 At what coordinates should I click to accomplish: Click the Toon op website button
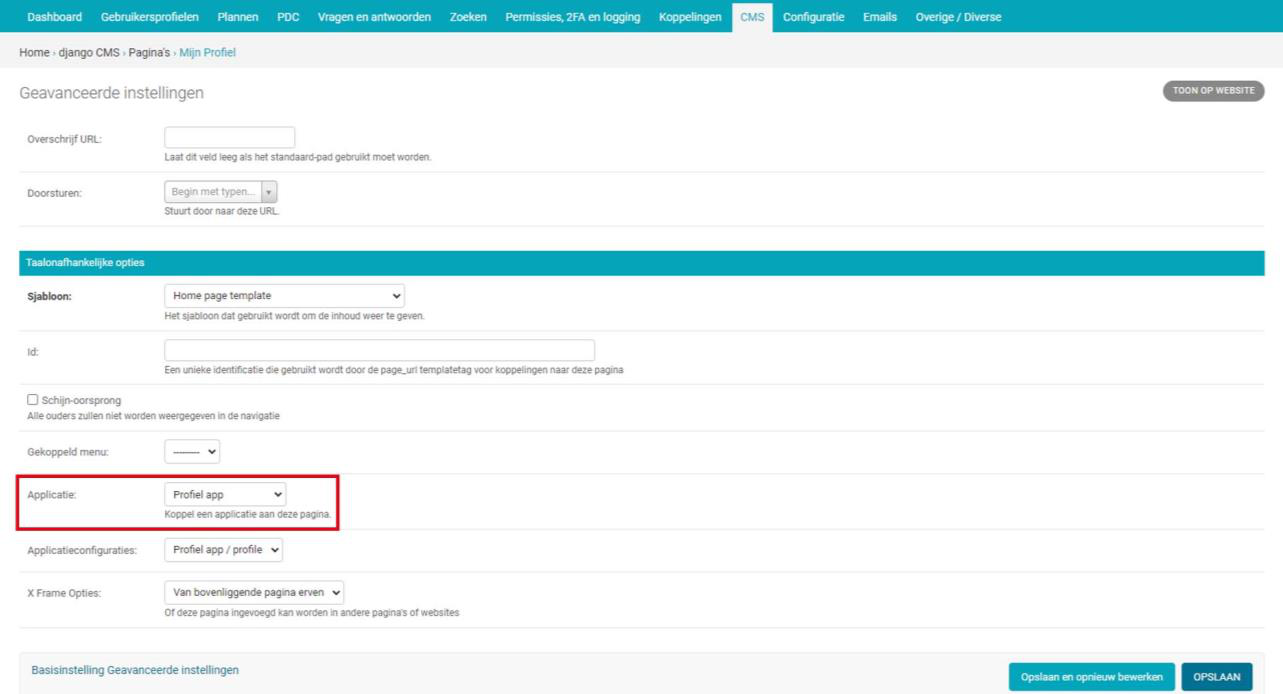point(1213,91)
